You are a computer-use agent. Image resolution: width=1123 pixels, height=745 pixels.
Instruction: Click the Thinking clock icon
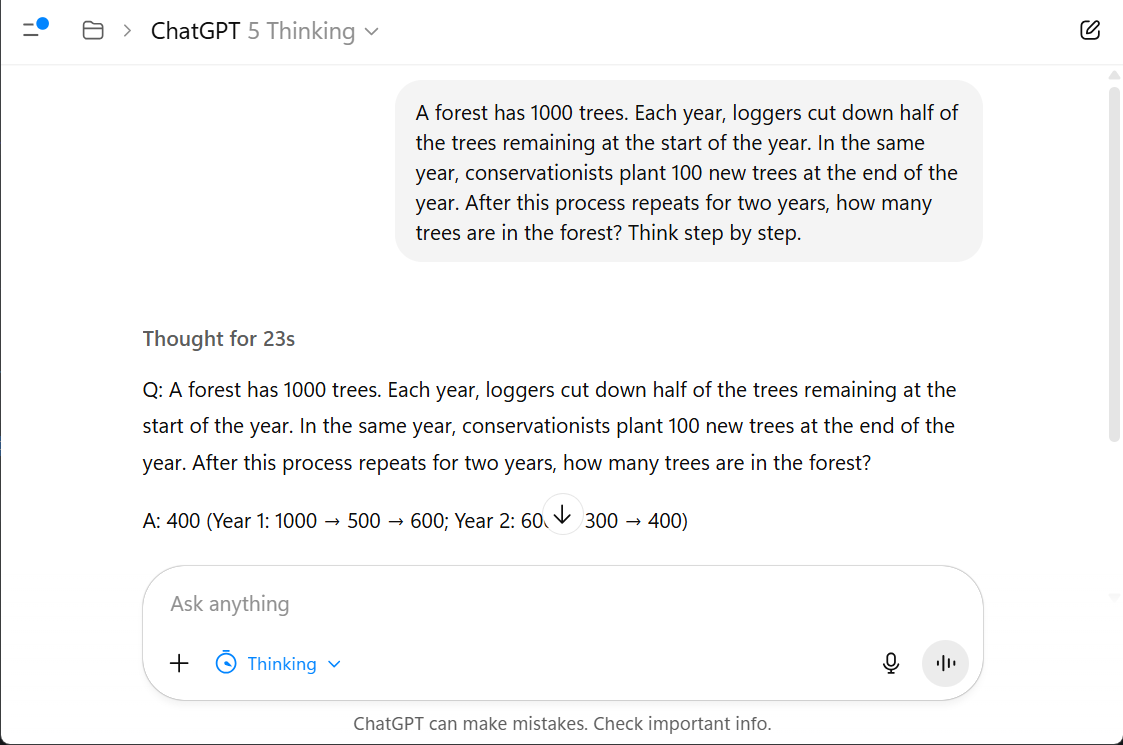tap(226, 662)
